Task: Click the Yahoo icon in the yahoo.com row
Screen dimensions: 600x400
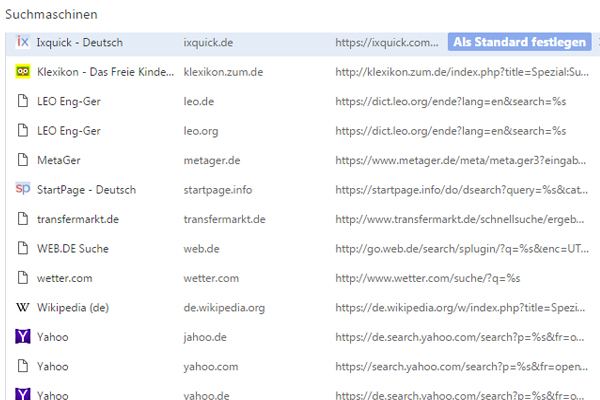Action: (x=23, y=366)
